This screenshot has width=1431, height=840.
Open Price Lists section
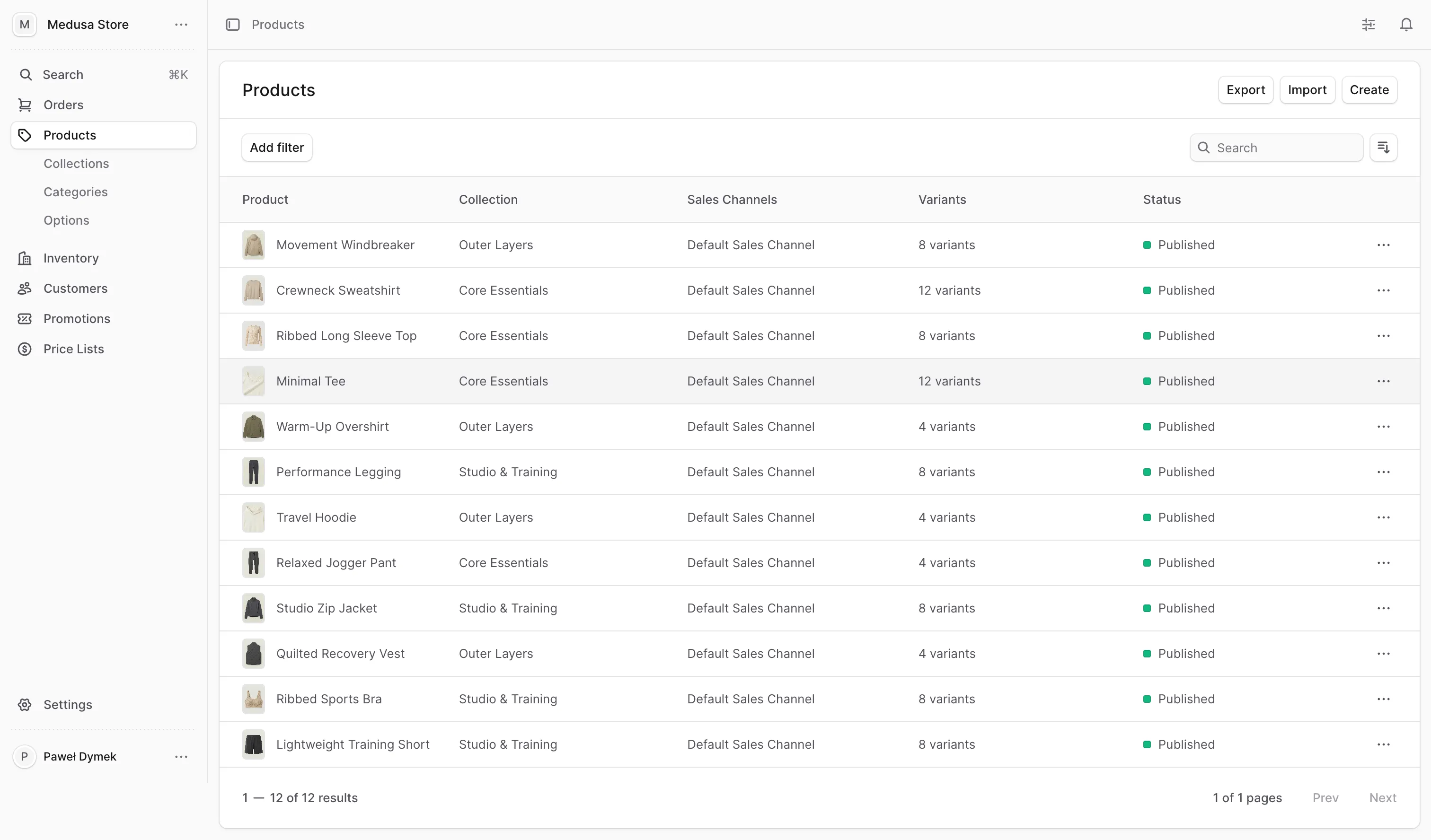coord(103,349)
